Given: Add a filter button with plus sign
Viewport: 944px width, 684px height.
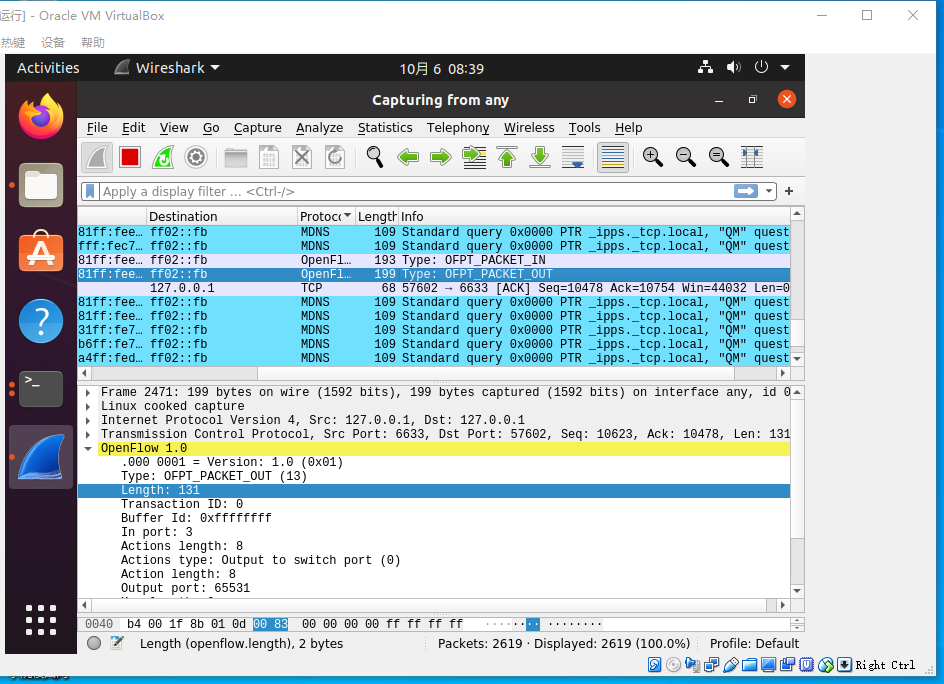Looking at the screenshot, I should click(x=789, y=191).
